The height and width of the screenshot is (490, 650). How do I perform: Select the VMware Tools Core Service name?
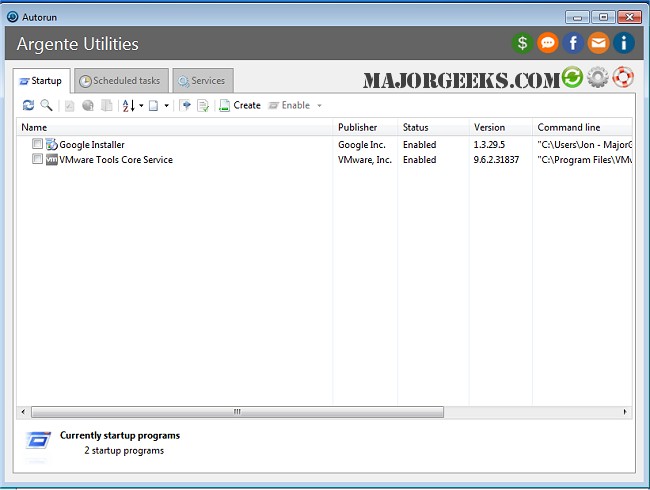pyautogui.click(x=116, y=160)
